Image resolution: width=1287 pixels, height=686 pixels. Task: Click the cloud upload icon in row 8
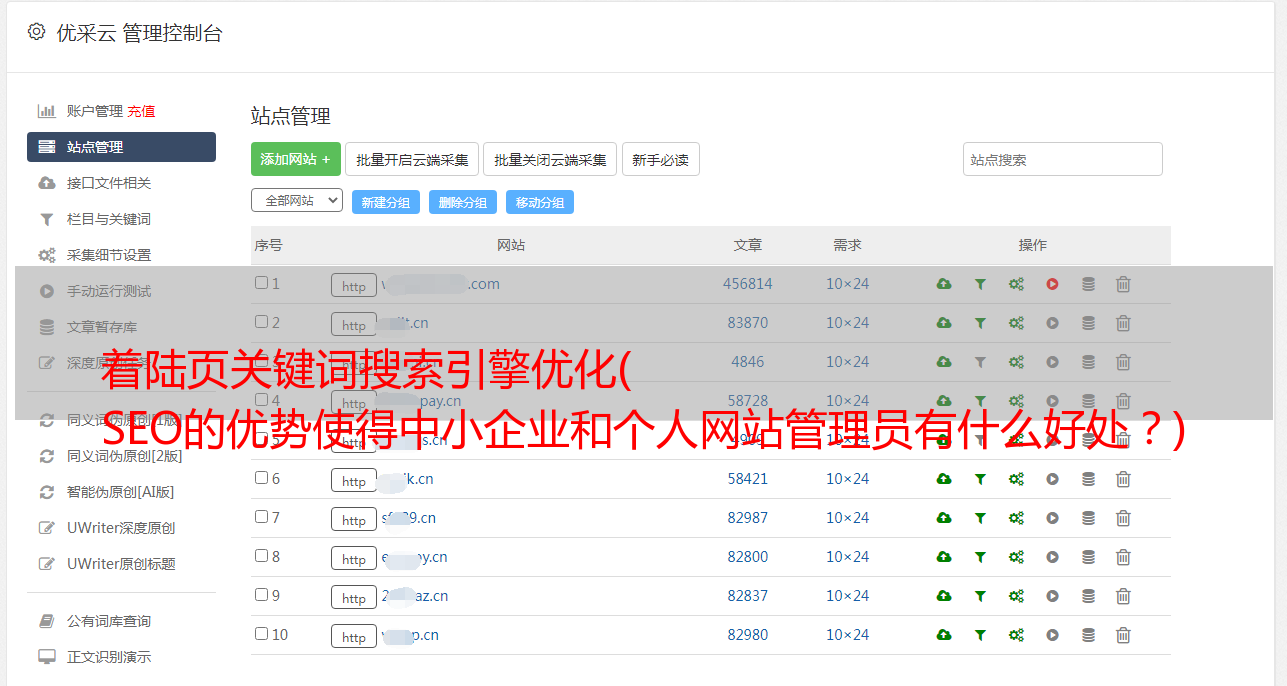pyautogui.click(x=944, y=557)
